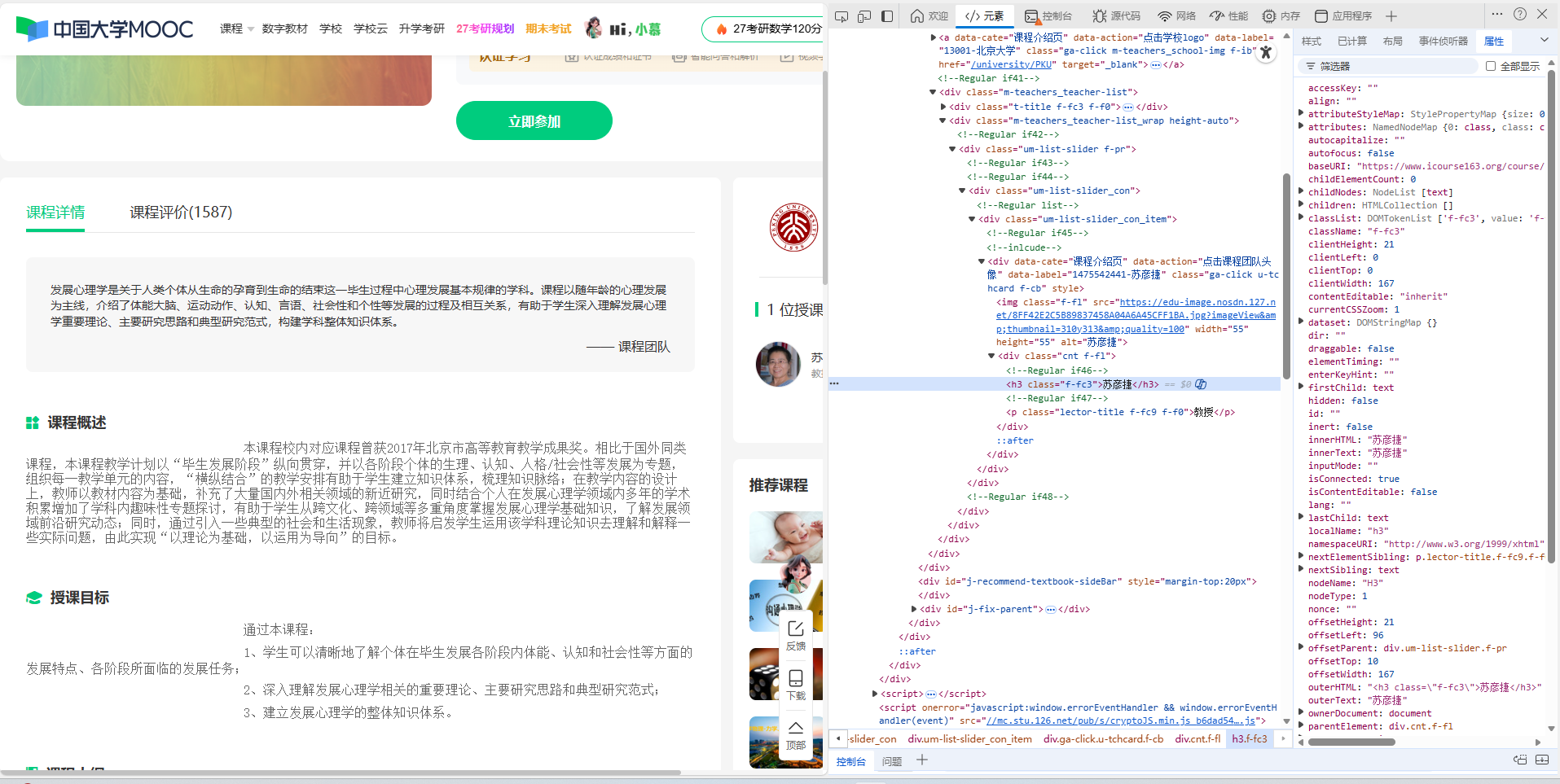Click the 筛选器 filter input field
The height and width of the screenshot is (784, 1560).
1390,66
